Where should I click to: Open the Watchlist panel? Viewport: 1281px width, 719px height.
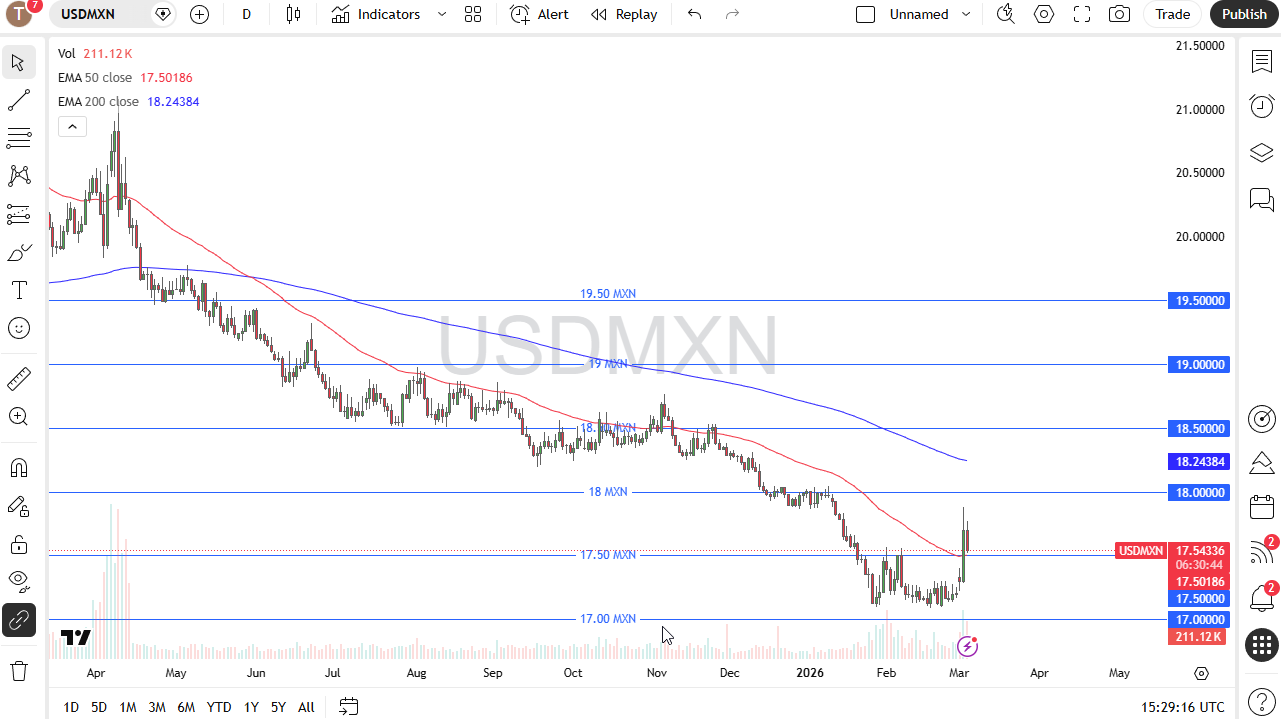click(x=1261, y=61)
